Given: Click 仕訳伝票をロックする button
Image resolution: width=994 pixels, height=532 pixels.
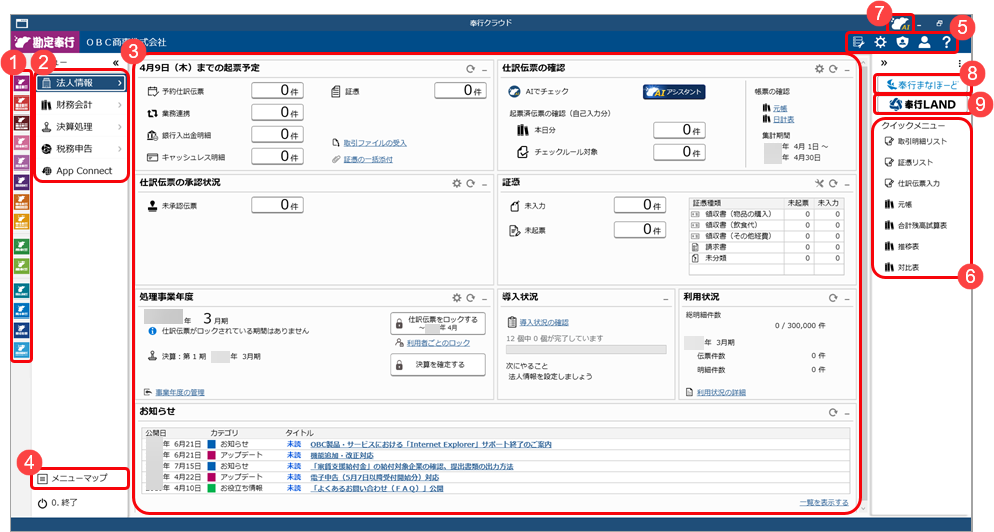Looking at the screenshot, I should (438, 323).
